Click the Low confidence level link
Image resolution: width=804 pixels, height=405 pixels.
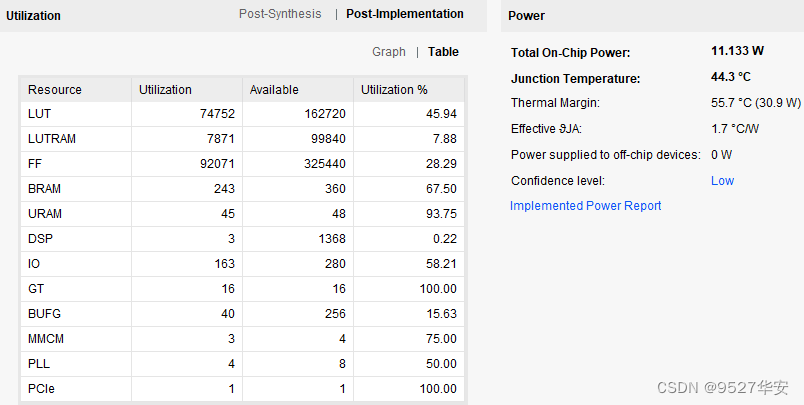[x=722, y=181]
